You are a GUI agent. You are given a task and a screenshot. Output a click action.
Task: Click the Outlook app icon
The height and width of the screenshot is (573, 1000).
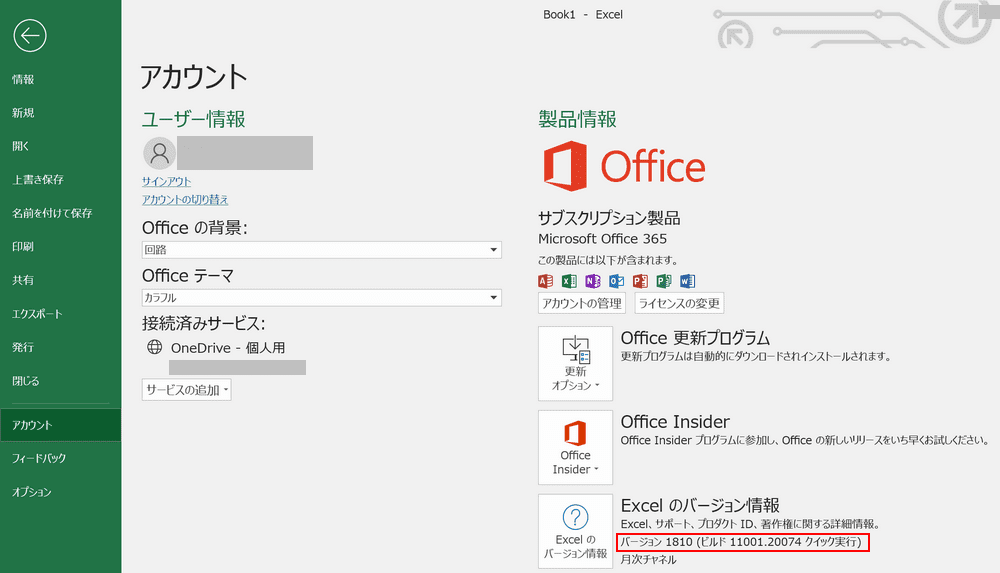tap(616, 281)
